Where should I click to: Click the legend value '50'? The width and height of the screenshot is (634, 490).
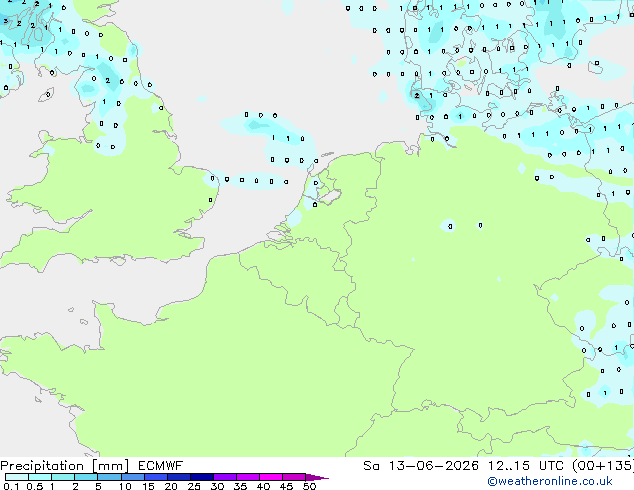pyautogui.click(x=309, y=486)
